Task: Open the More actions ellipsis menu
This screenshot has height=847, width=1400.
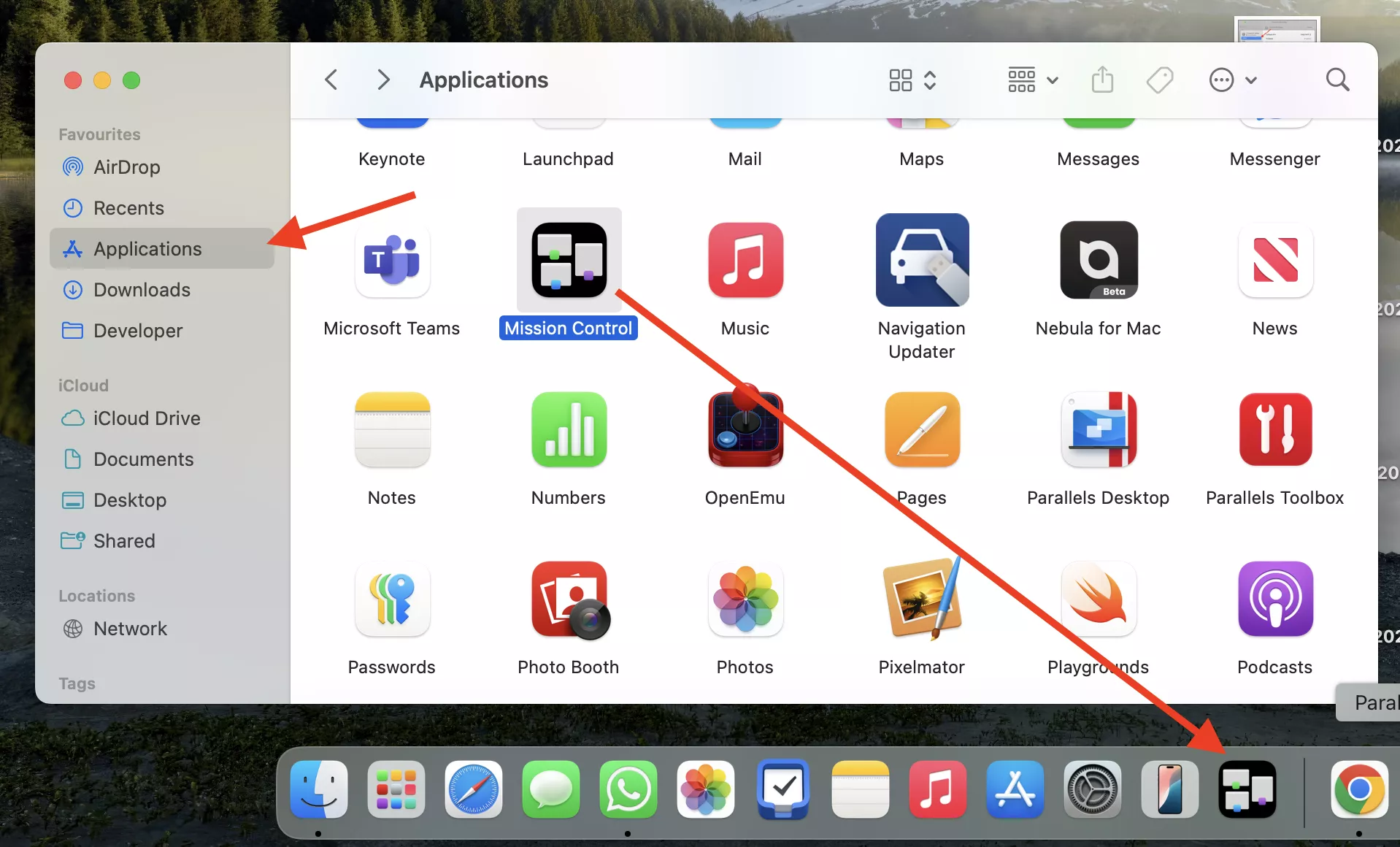Action: (x=1232, y=80)
